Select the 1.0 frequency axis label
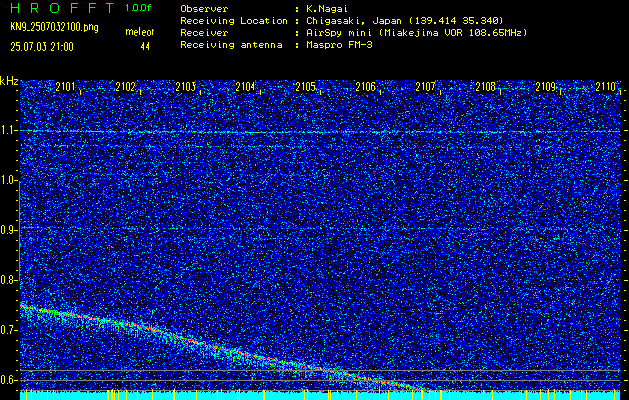 [9, 180]
